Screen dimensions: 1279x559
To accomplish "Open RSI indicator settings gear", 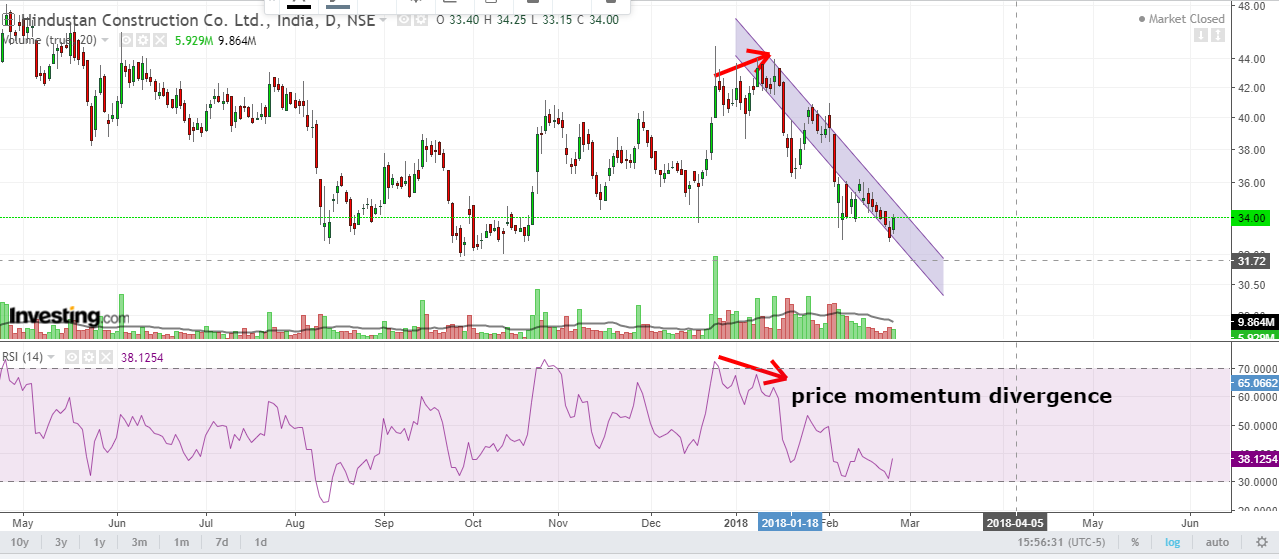I will coord(88,357).
